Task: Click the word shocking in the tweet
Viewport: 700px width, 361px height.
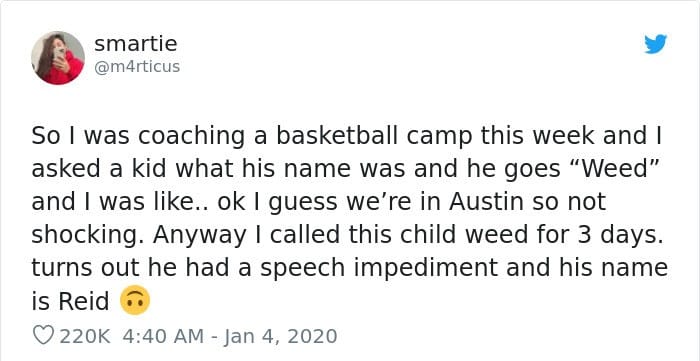Action: 88,236
